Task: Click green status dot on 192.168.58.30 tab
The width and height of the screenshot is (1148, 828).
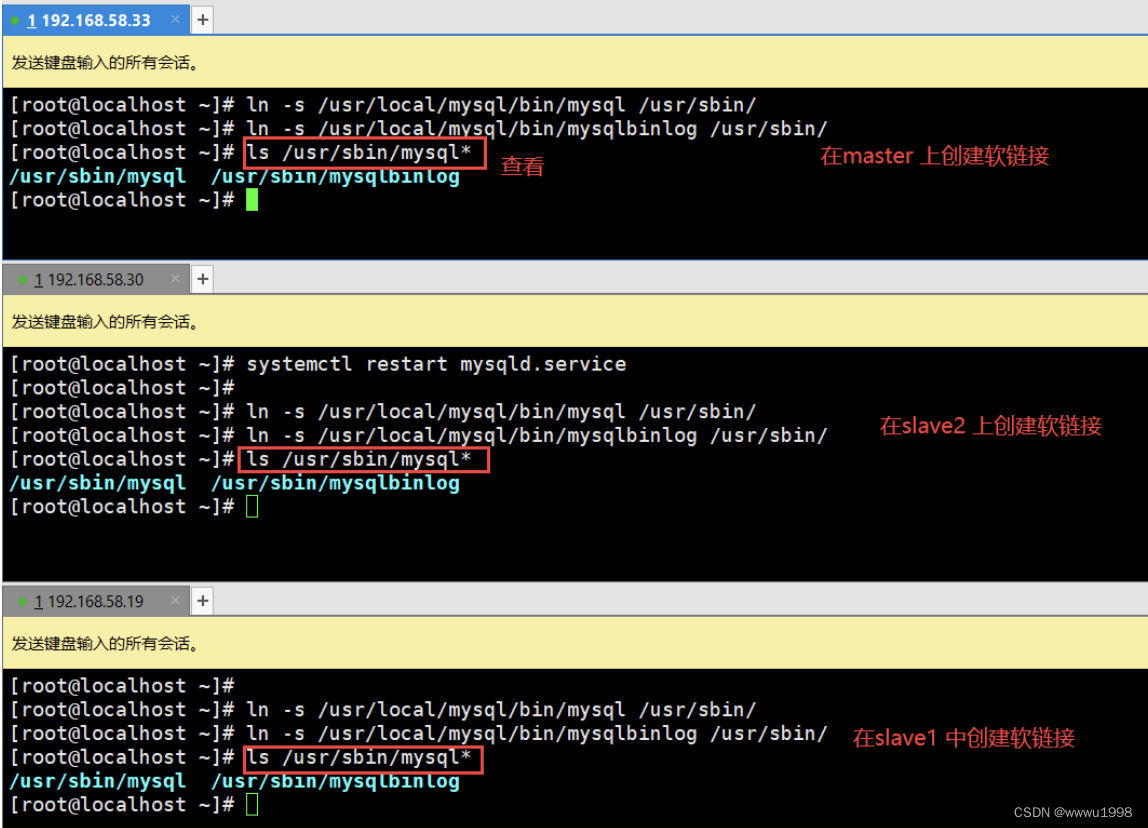Action: pyautogui.click(x=22, y=280)
